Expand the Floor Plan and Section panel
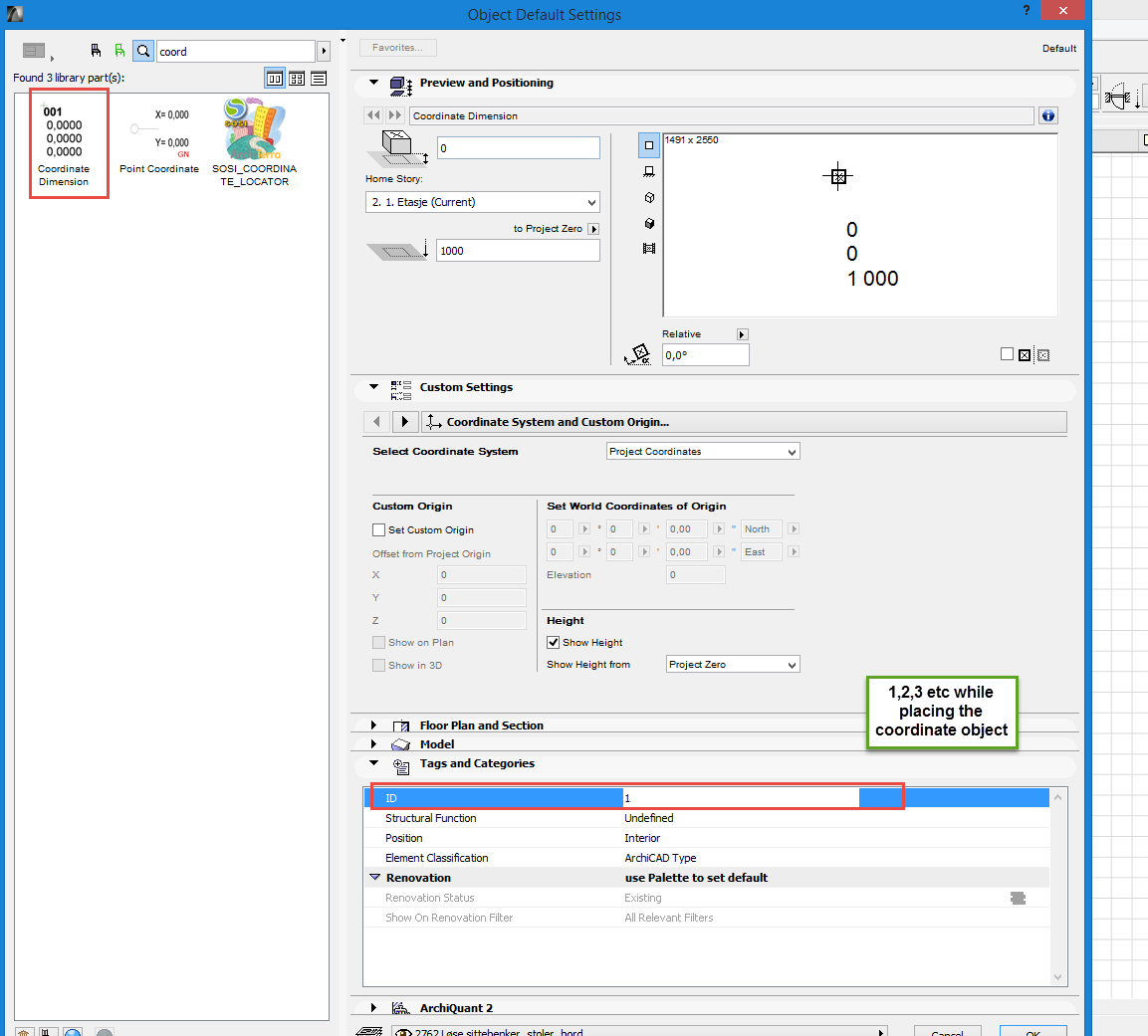1148x1036 pixels. pos(374,725)
